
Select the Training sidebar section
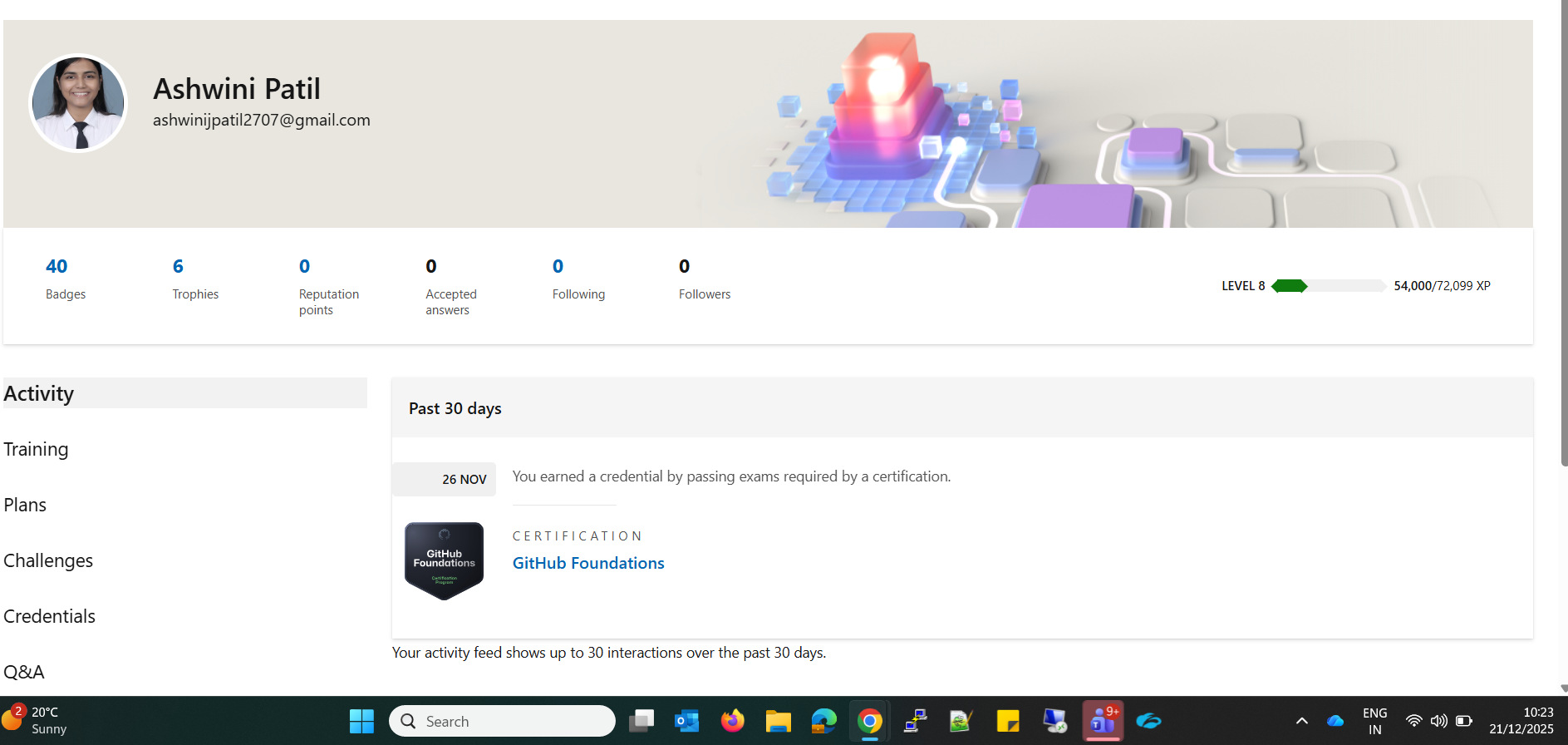[x=36, y=449]
